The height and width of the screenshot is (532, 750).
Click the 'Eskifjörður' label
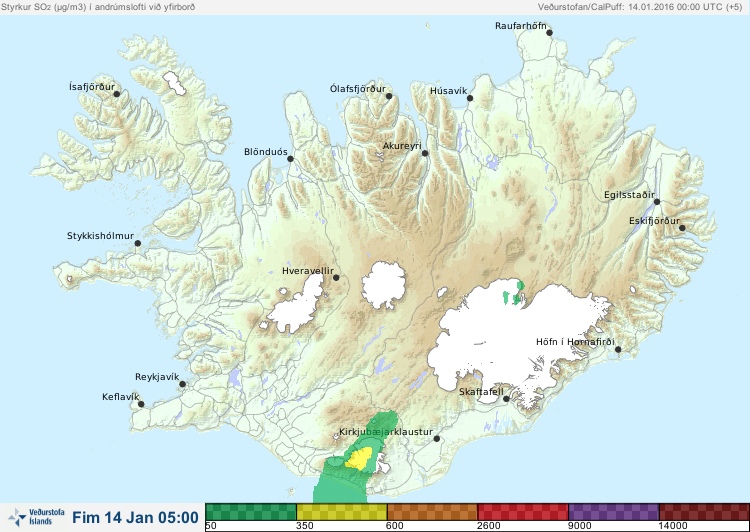654,221
